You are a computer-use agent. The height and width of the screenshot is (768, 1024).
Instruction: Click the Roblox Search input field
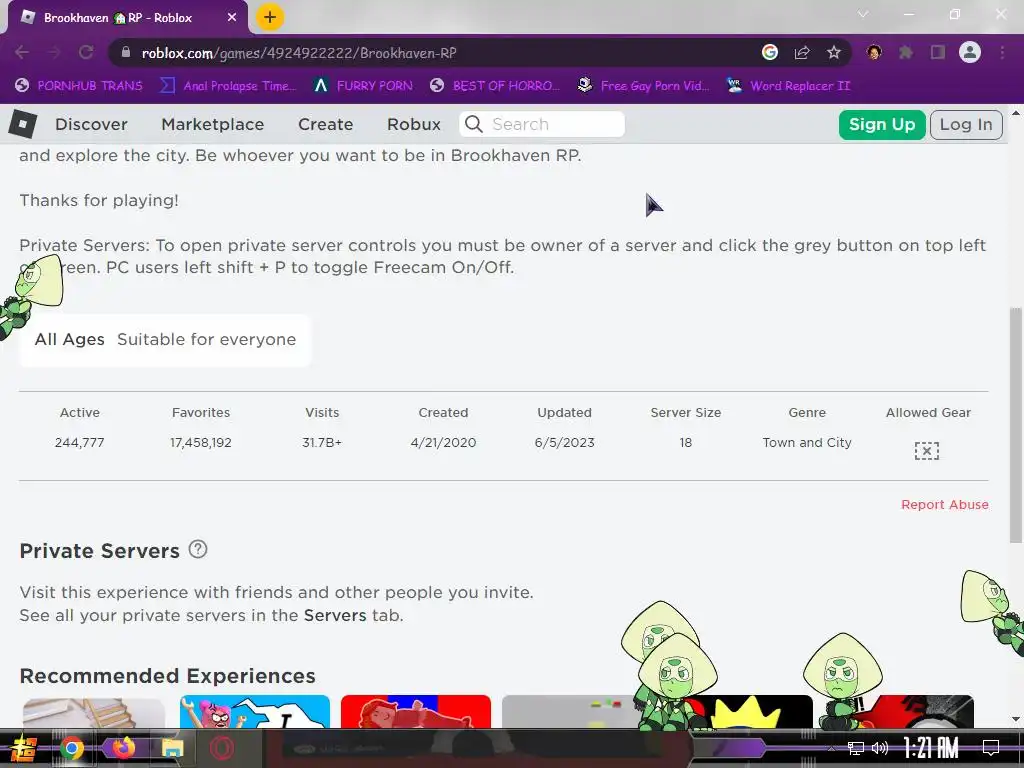pyautogui.click(x=542, y=124)
